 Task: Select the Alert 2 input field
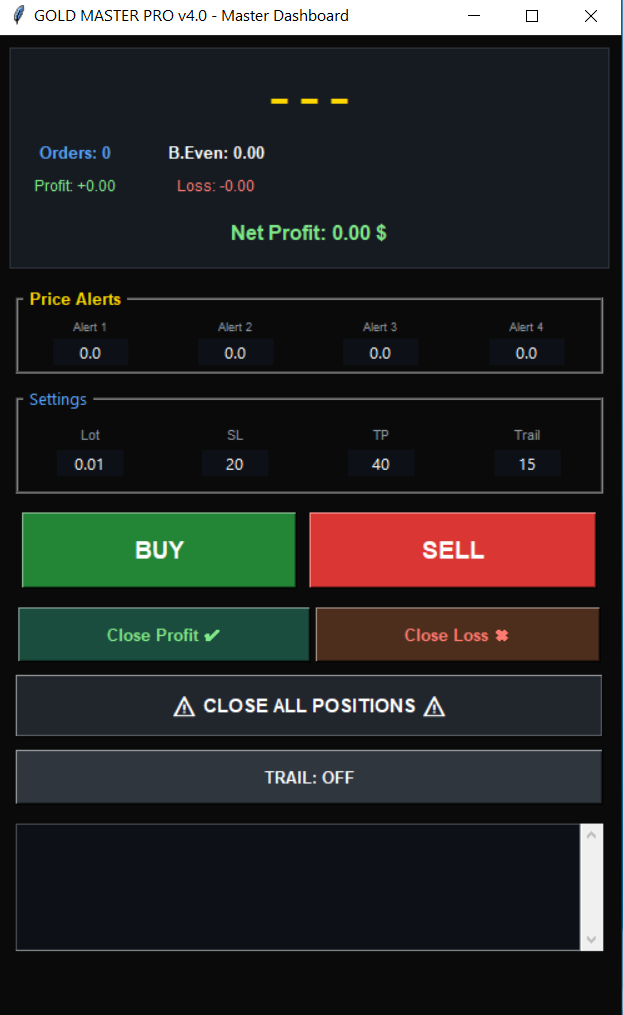click(235, 352)
